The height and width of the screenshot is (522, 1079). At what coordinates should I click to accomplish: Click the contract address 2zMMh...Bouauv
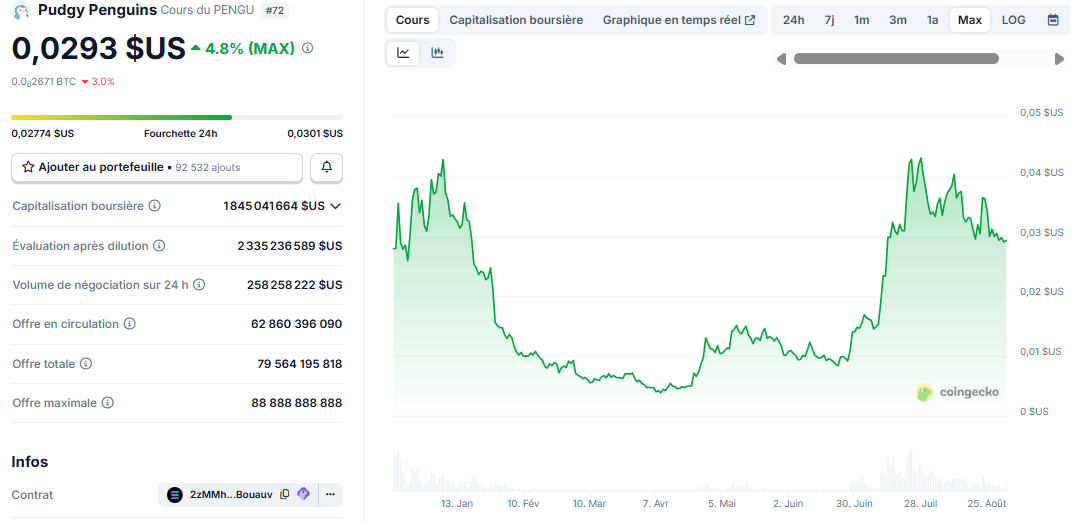click(x=231, y=494)
